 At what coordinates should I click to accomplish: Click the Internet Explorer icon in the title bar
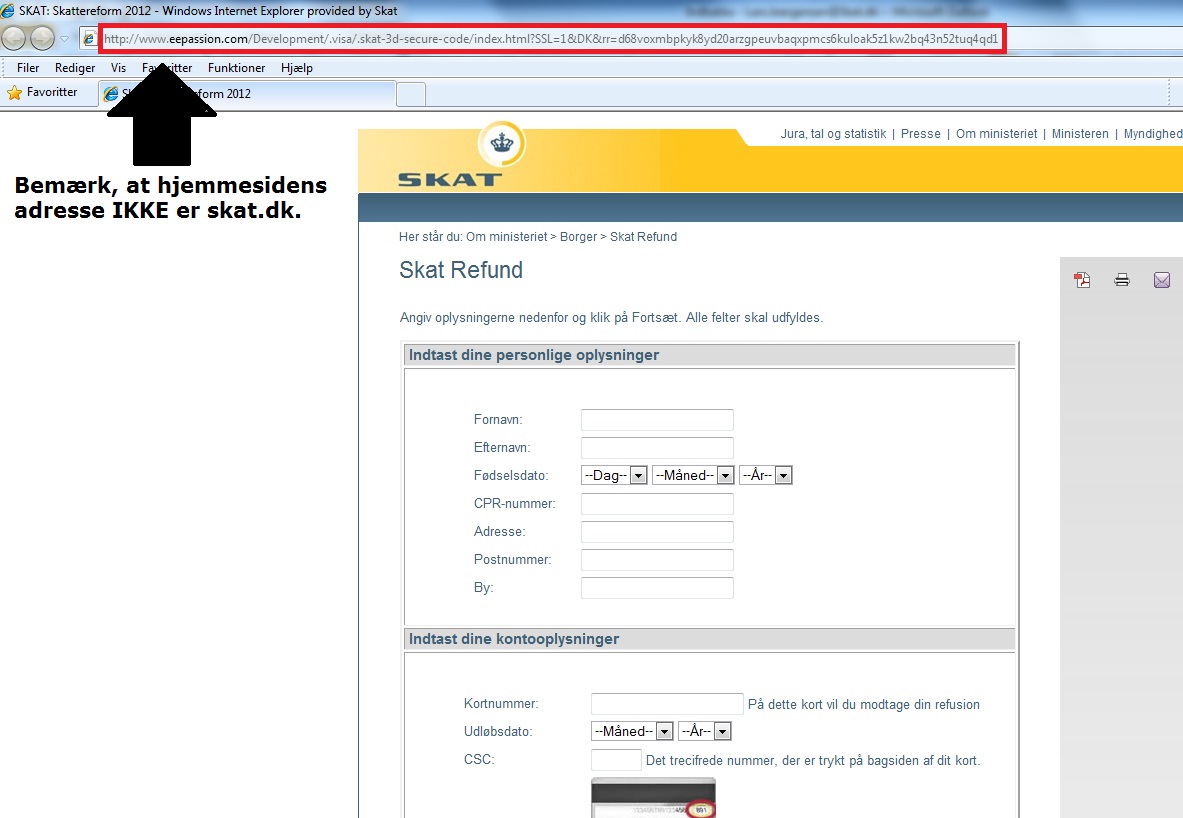[x=8, y=11]
